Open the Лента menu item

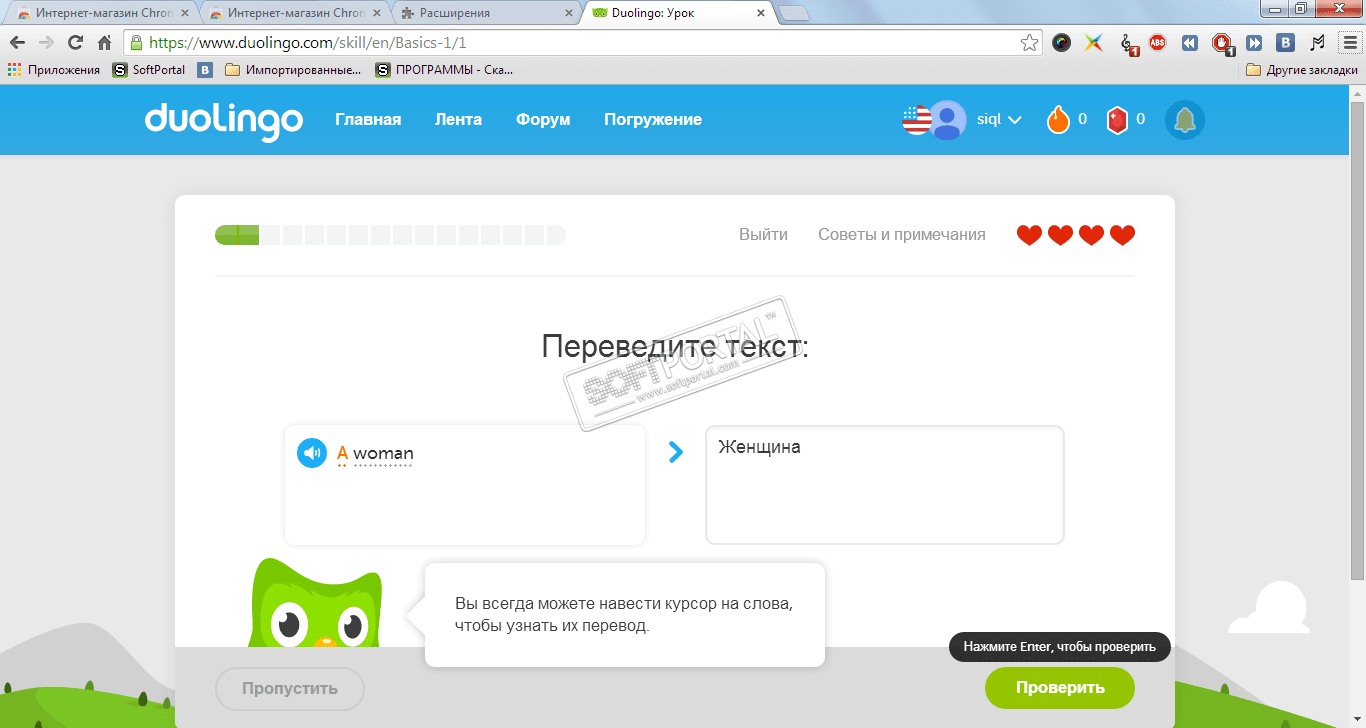(458, 120)
